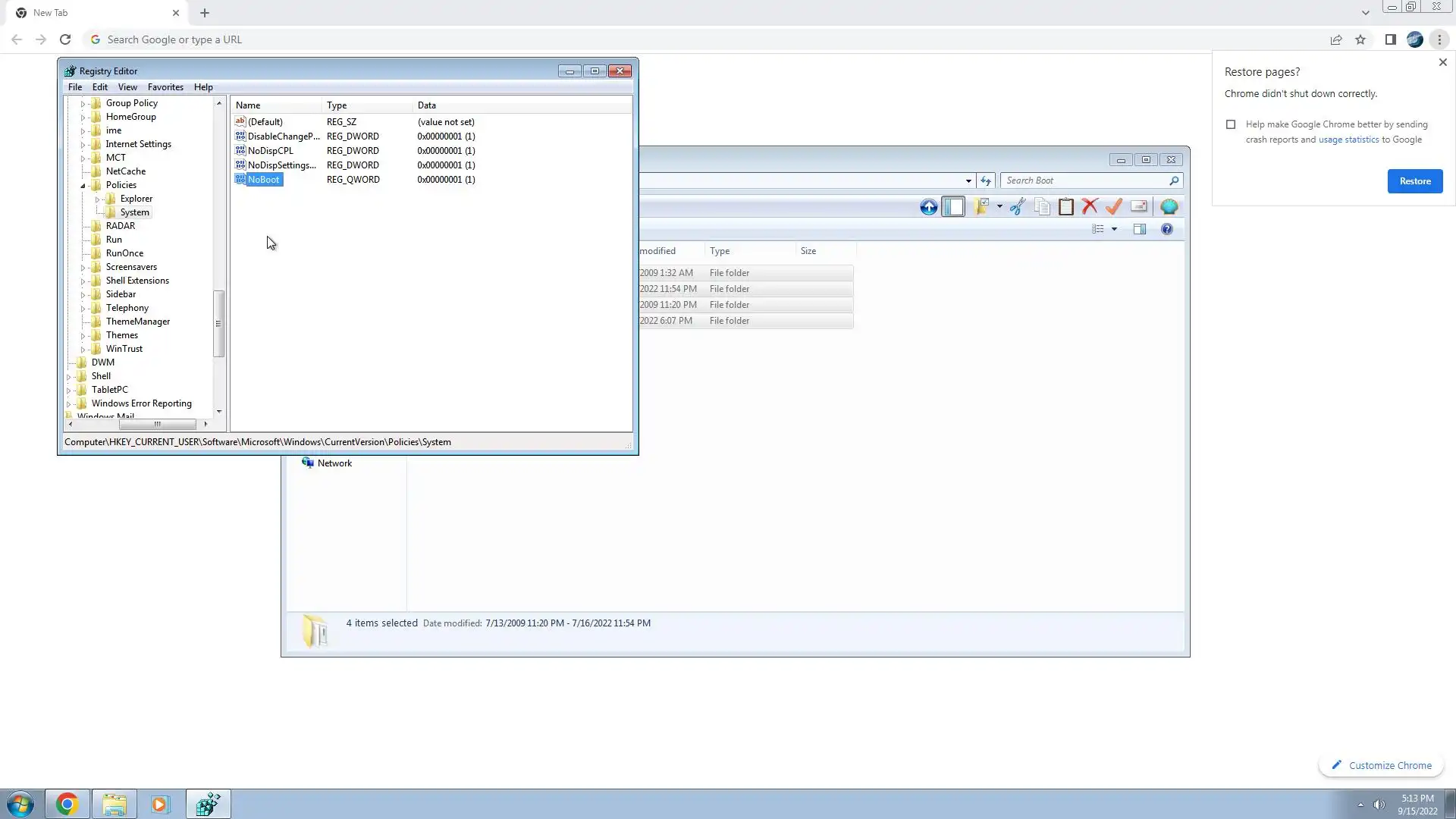Viewport: 1456px width, 819px height.
Task: Click the Restore button
Action: coord(1414,181)
